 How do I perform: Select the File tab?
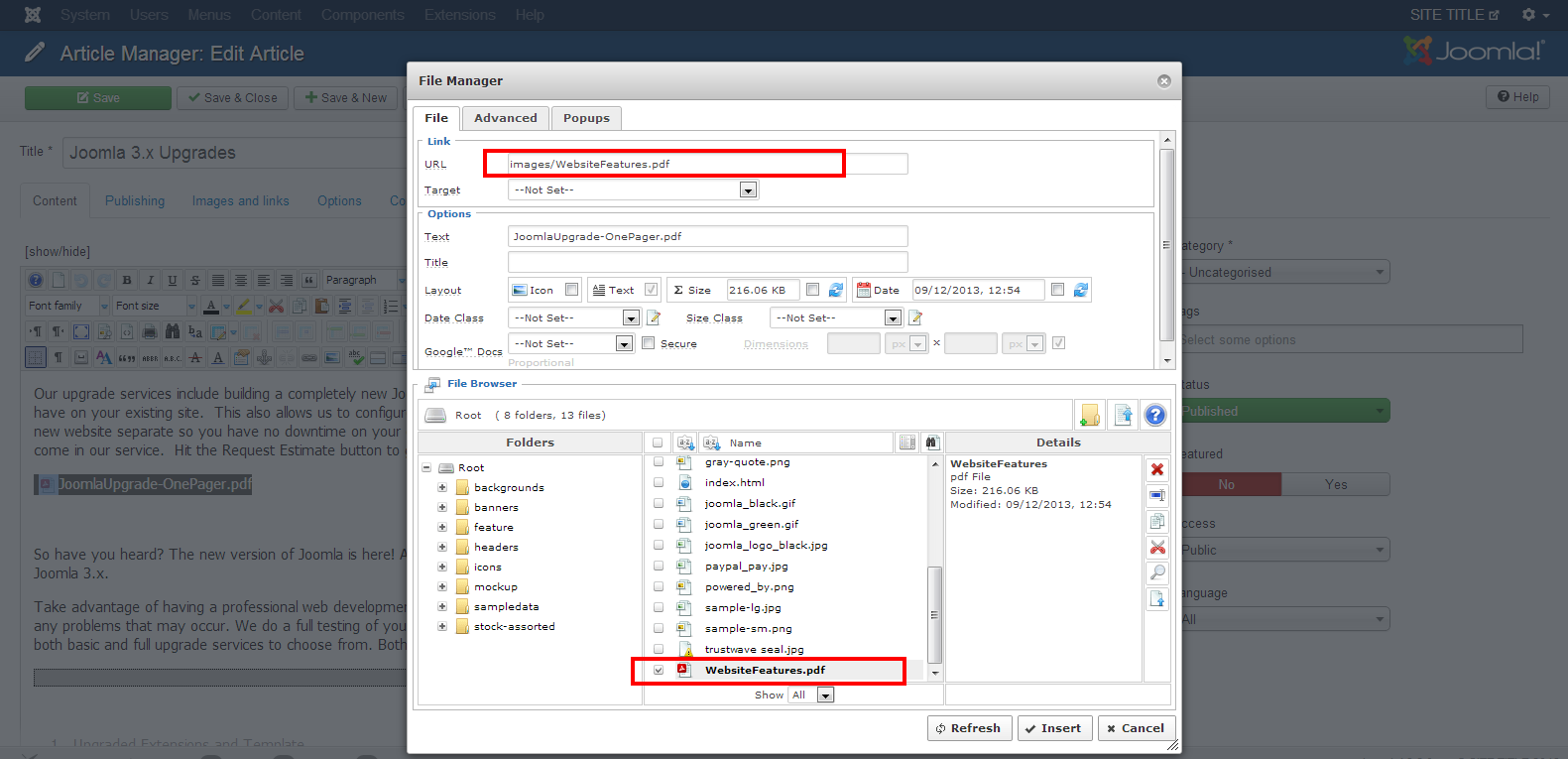click(436, 118)
